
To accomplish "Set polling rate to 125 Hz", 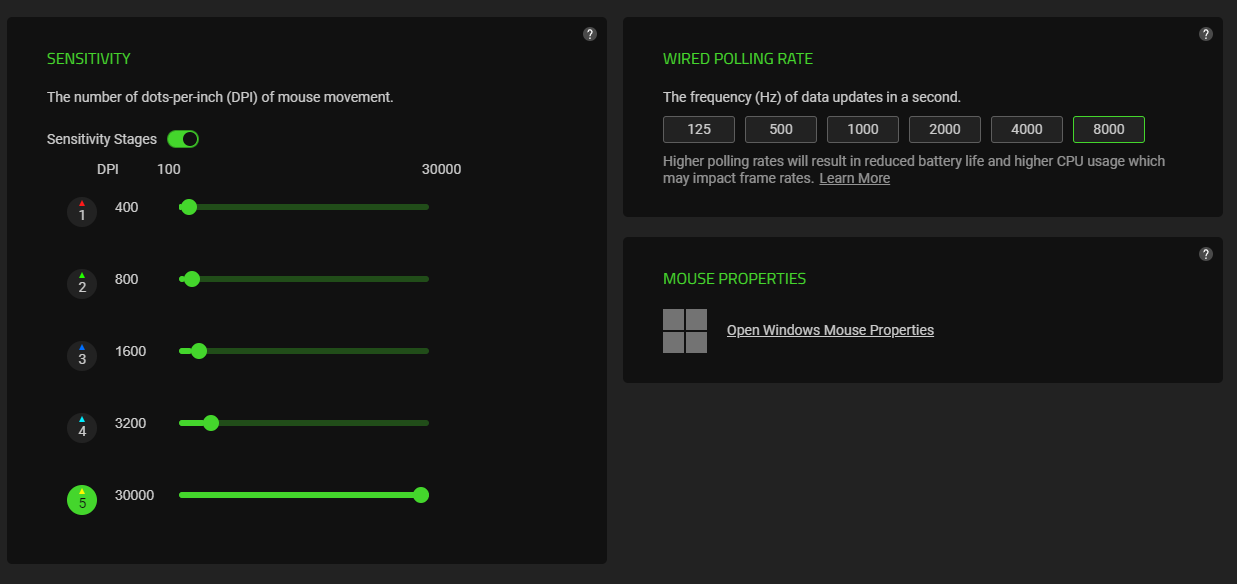I will pyautogui.click(x=699, y=129).
